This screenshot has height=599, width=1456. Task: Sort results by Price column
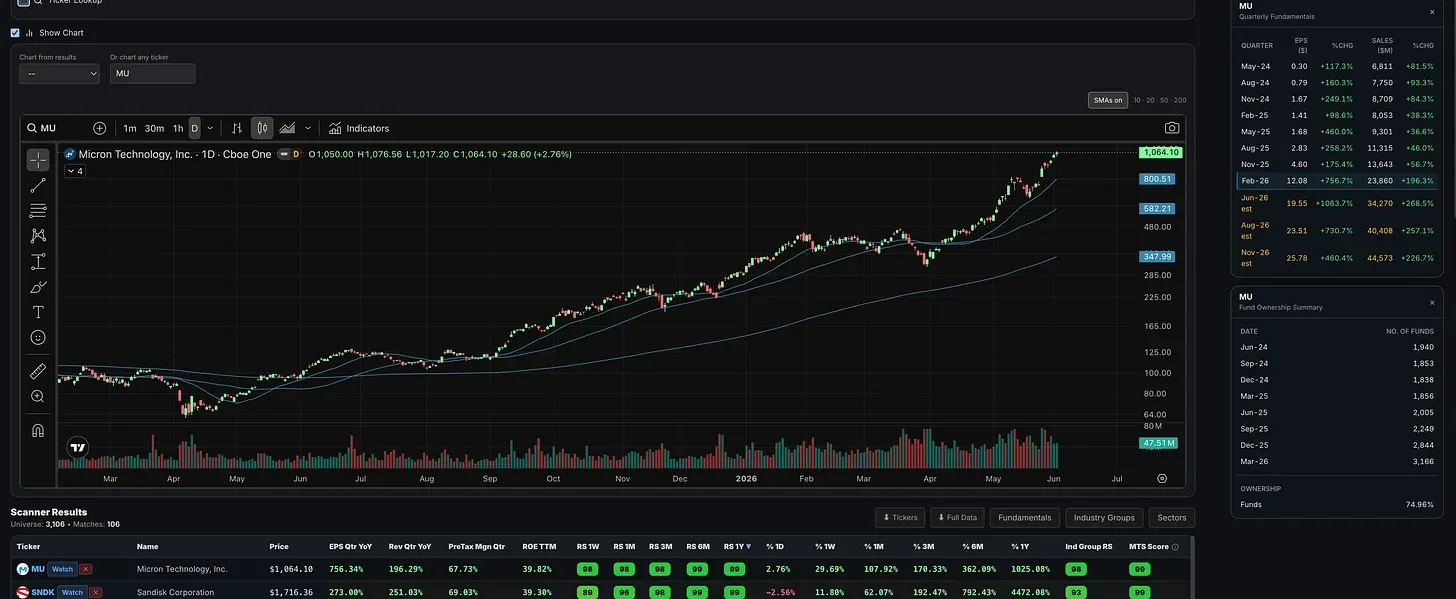click(279, 546)
